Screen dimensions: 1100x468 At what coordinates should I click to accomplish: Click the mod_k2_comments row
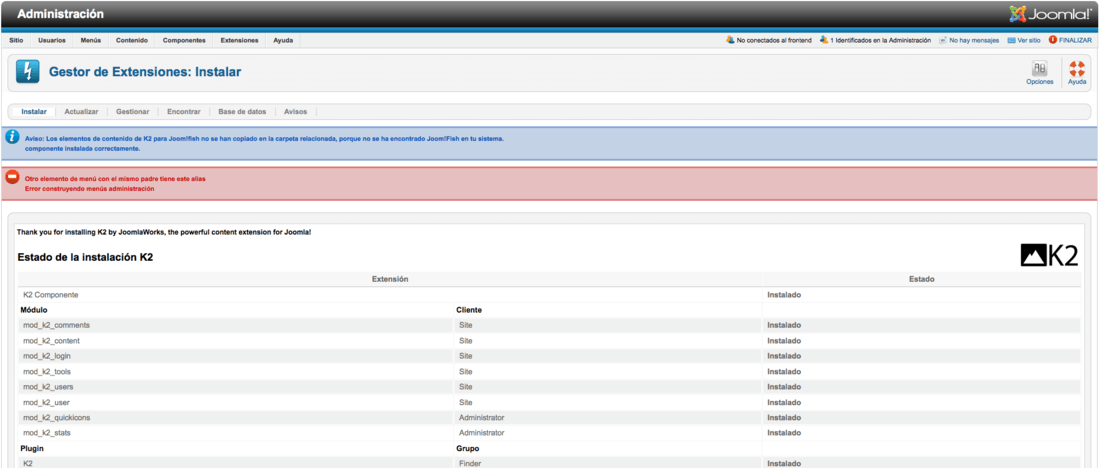pos(549,326)
